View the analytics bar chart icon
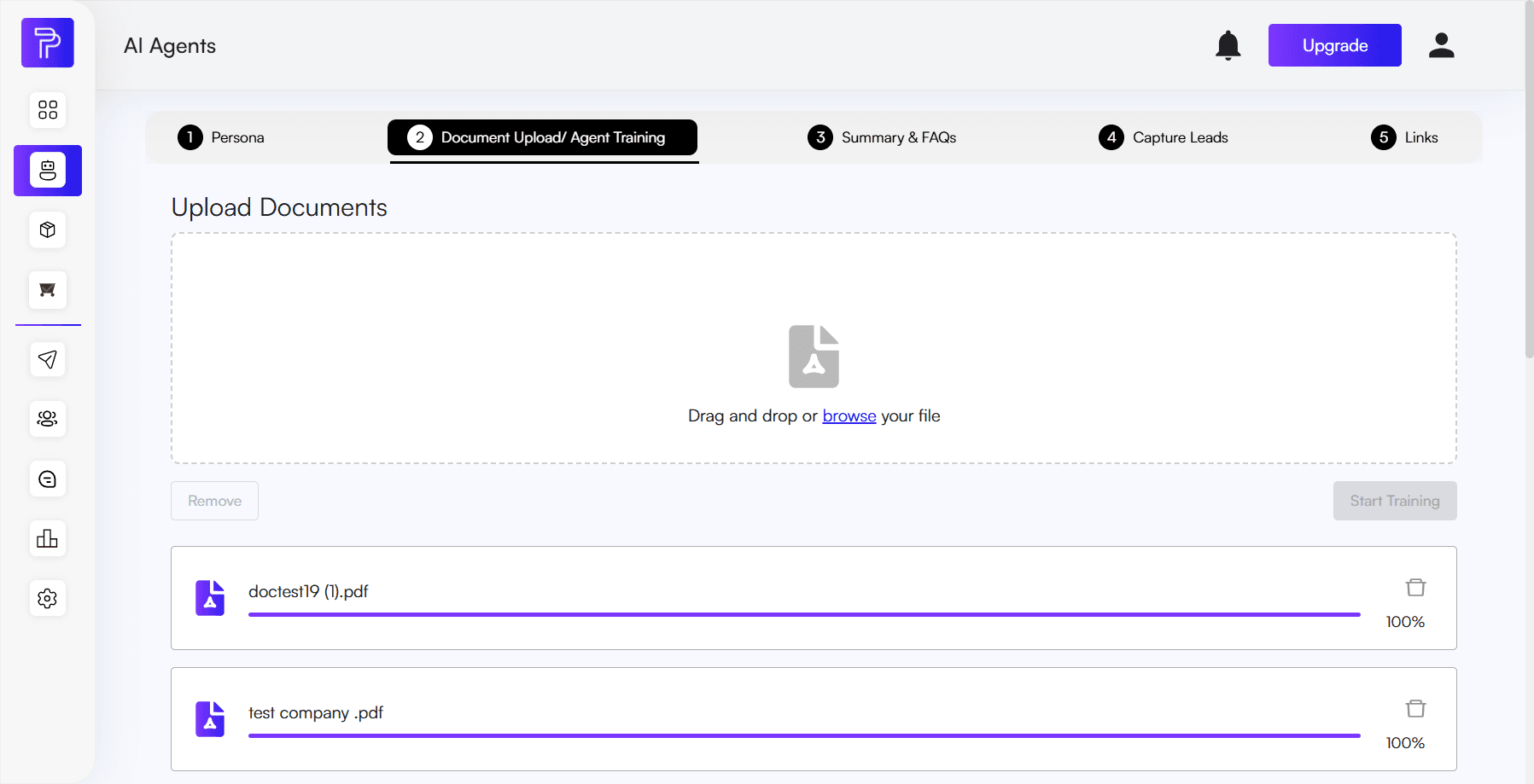Screen dimensions: 1534x784 point(47,538)
